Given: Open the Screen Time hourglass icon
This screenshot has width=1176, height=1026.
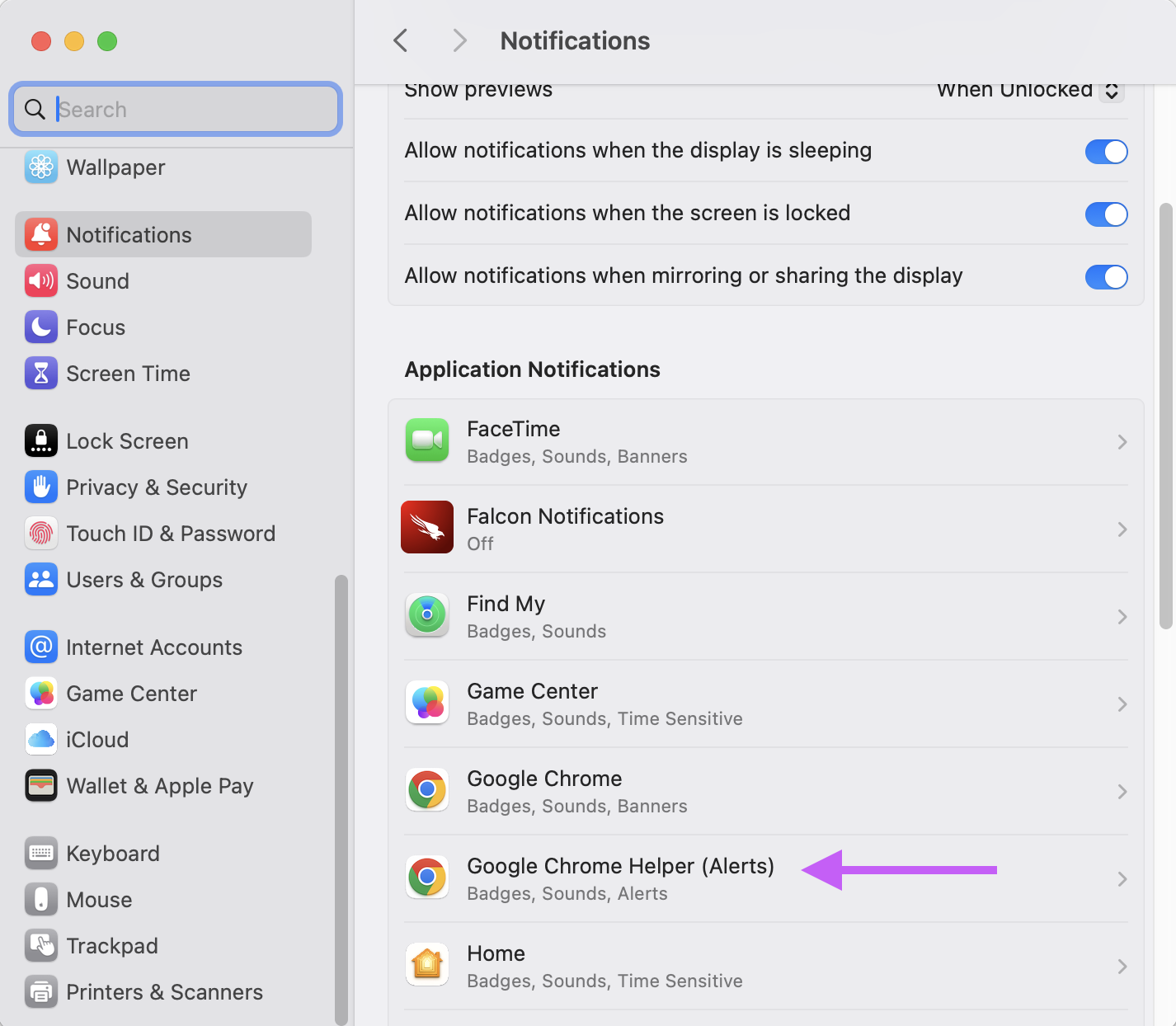Looking at the screenshot, I should 41,374.
